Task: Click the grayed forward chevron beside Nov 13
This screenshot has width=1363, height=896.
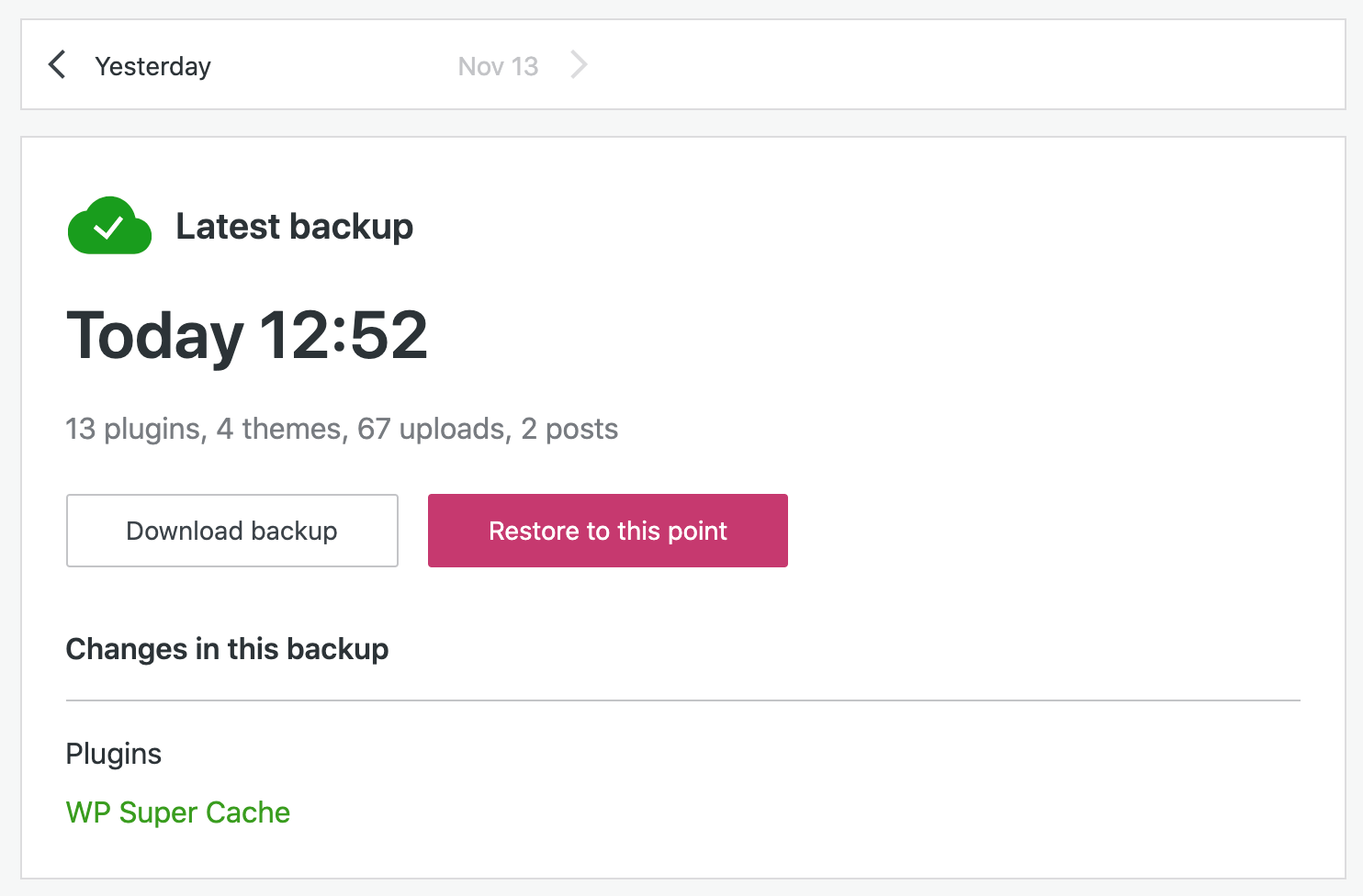Action: pos(579,64)
